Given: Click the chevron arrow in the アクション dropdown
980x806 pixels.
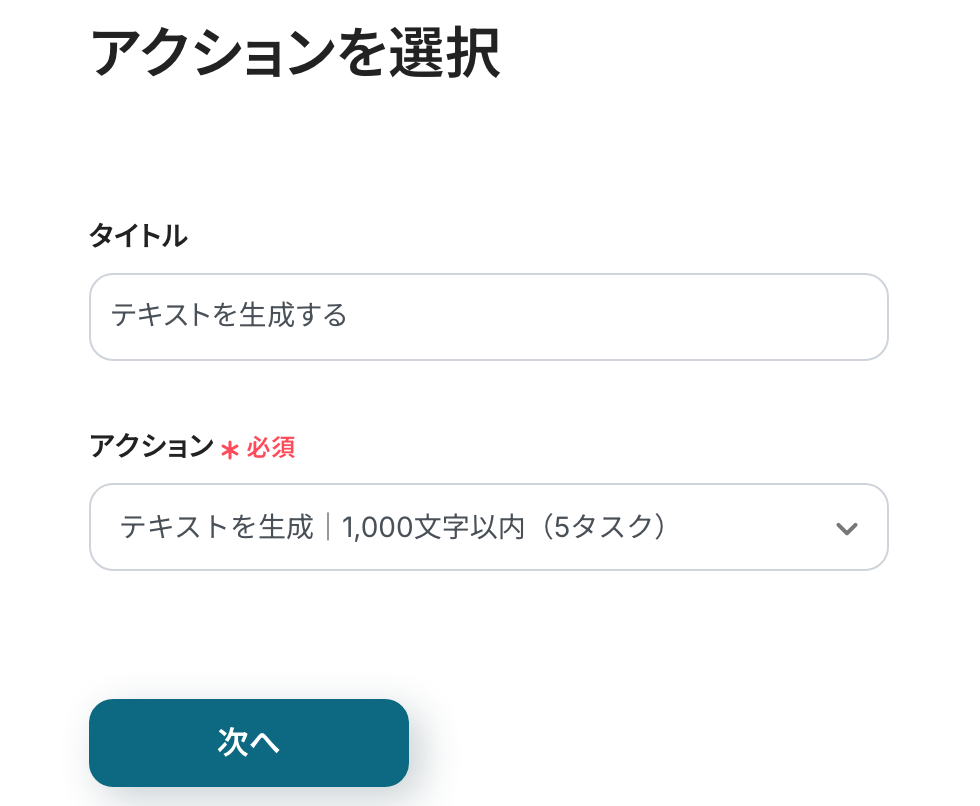Looking at the screenshot, I should (846, 528).
